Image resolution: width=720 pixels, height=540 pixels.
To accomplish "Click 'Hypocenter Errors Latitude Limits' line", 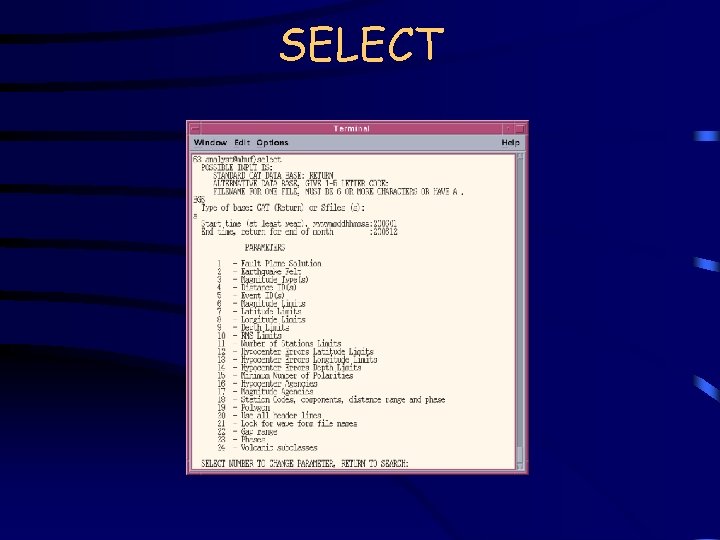I will pyautogui.click(x=295, y=352).
